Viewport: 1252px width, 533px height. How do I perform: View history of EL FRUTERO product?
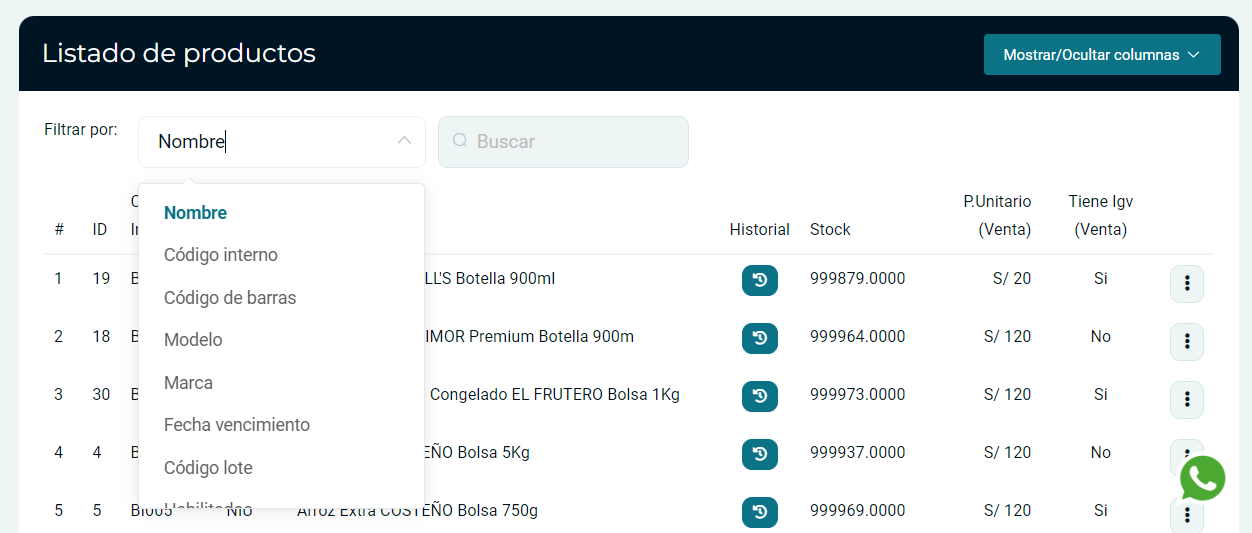coord(759,396)
